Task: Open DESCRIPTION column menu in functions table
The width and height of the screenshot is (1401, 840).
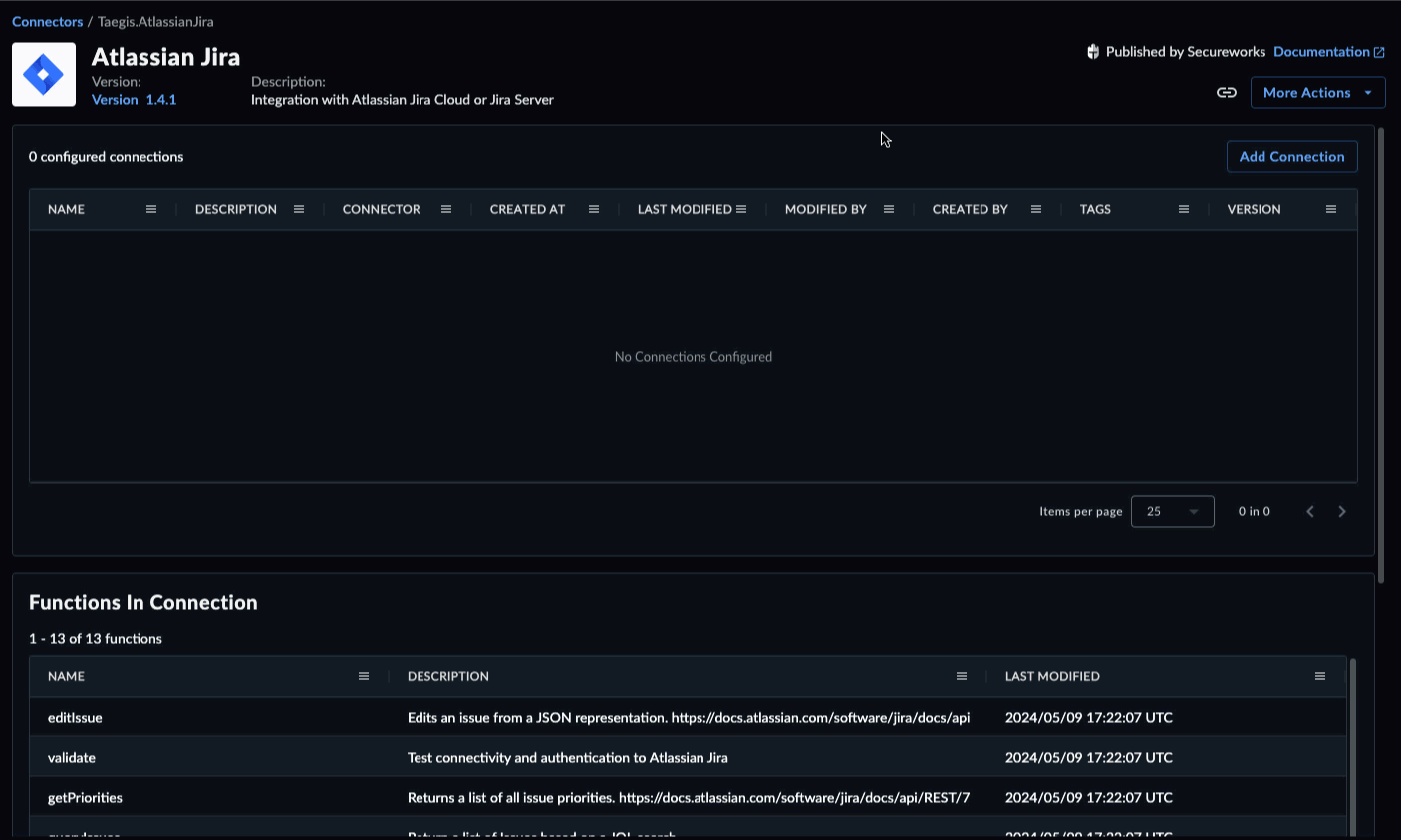Action: point(962,676)
